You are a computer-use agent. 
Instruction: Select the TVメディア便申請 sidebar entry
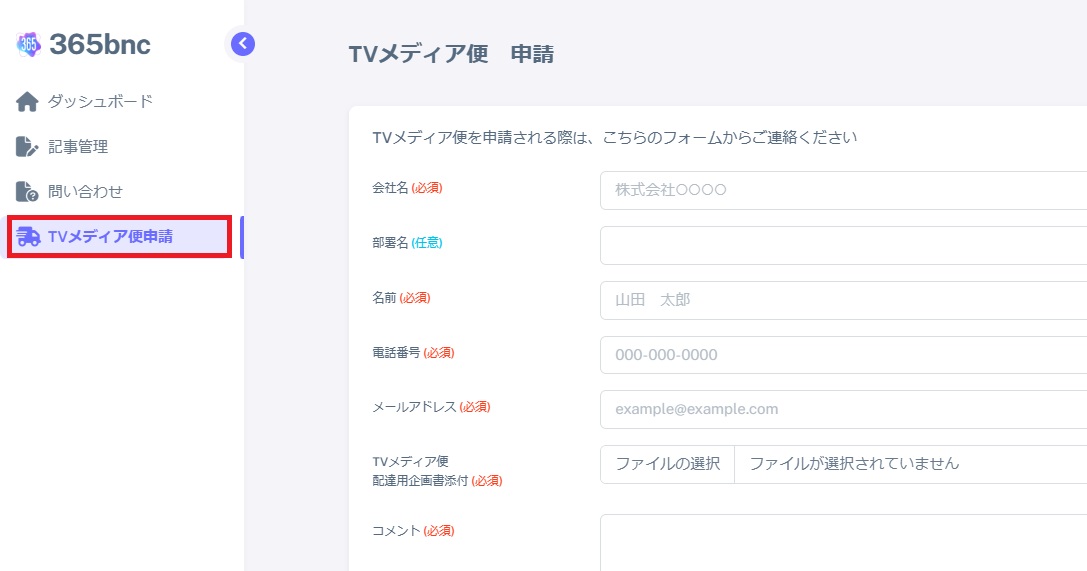(110, 237)
